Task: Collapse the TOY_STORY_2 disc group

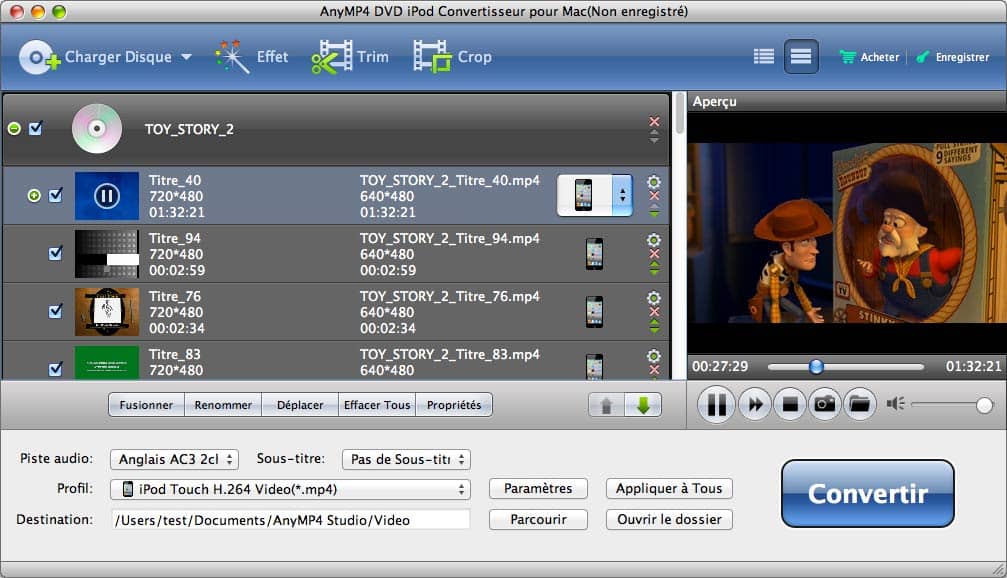Action: tap(14, 129)
